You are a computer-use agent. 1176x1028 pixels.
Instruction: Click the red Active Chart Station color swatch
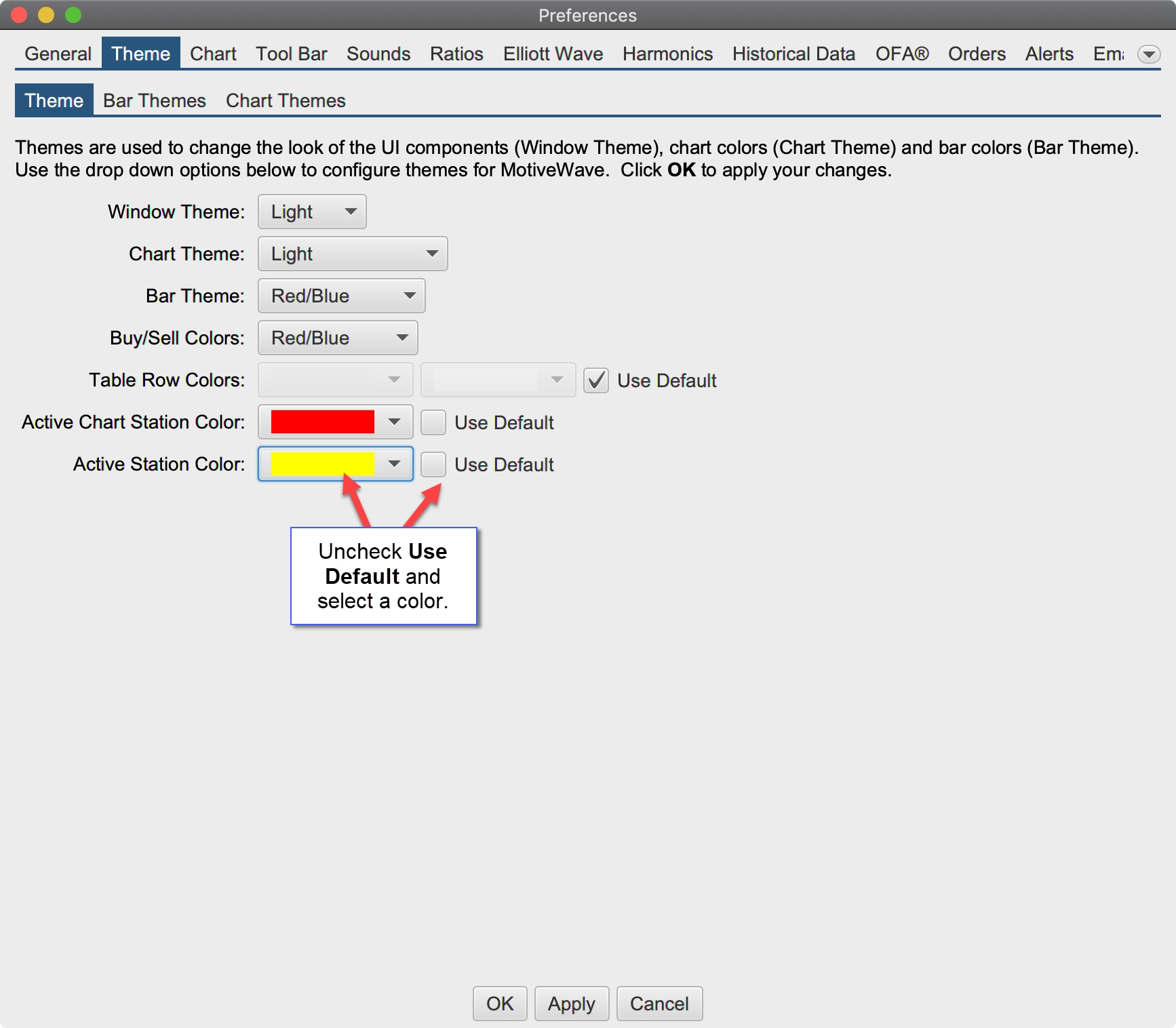pos(323,422)
